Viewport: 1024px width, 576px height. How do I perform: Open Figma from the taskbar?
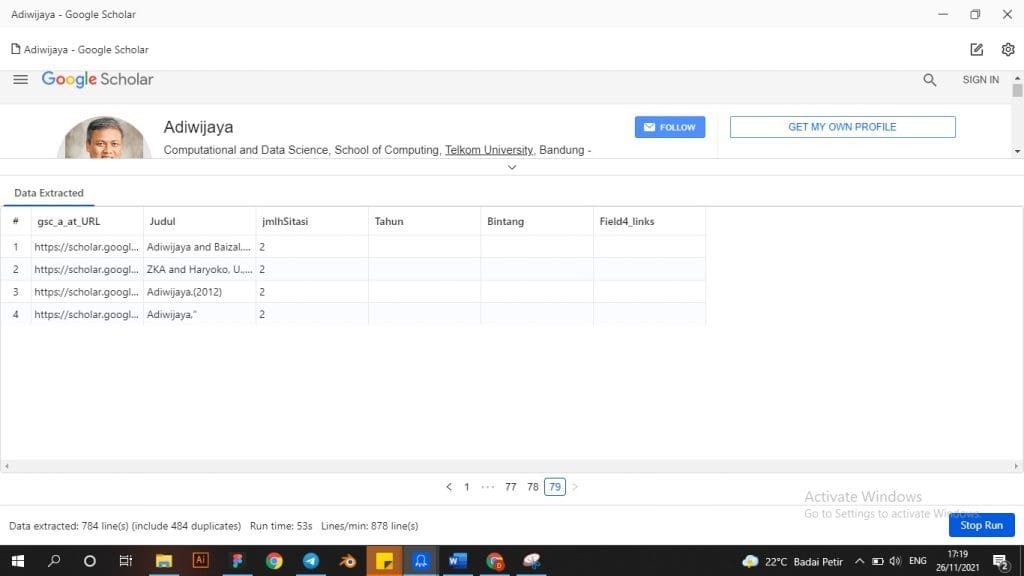[x=237, y=561]
